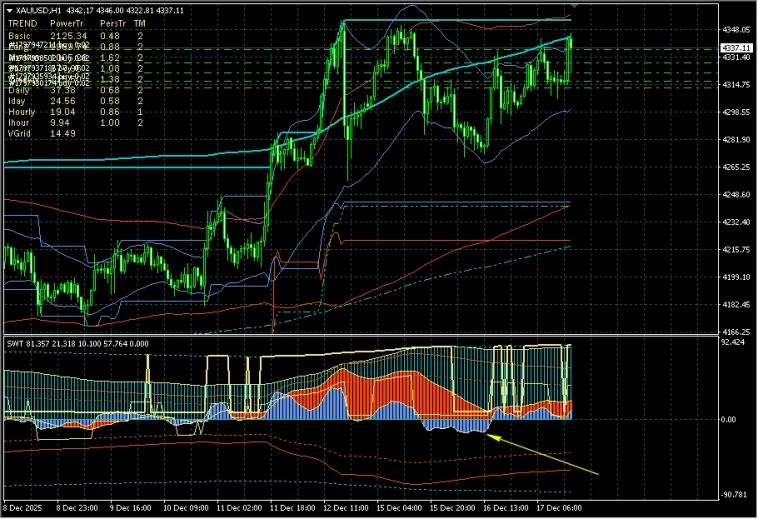
Task: Select the TREND header in the data table
Action: [21, 22]
